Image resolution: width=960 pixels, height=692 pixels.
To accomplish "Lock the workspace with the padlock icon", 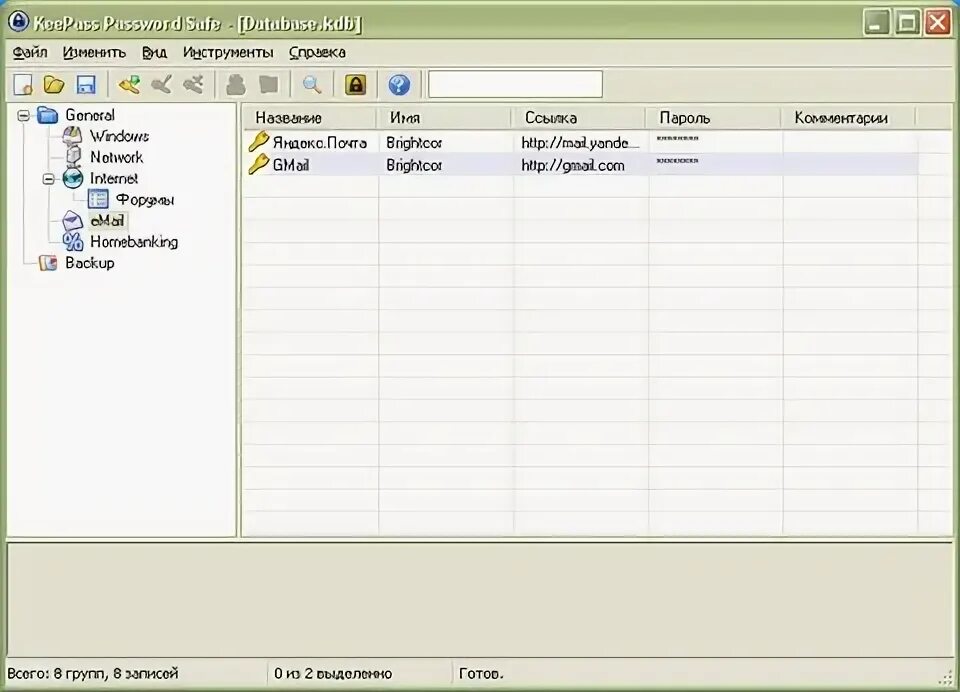I will pos(356,85).
